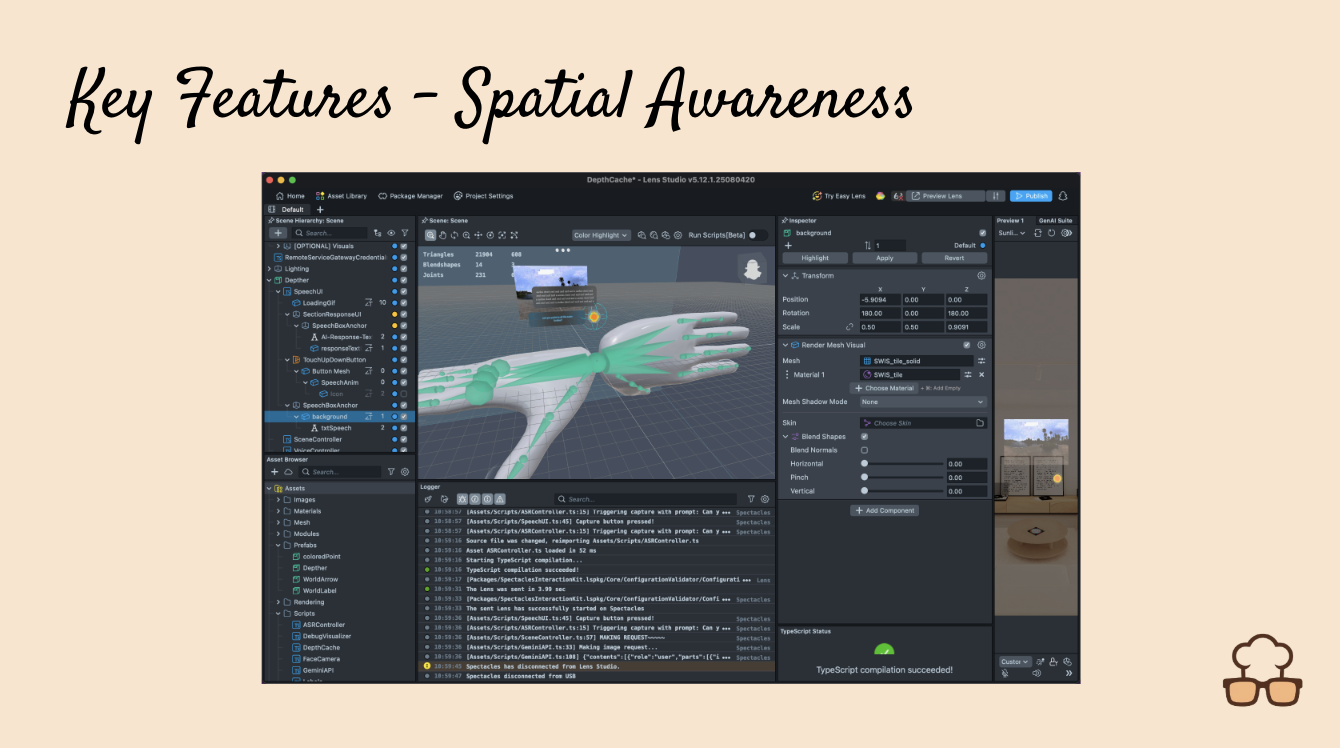Open the Color Highlight dropdown
1340x748 pixels.
(x=601, y=235)
